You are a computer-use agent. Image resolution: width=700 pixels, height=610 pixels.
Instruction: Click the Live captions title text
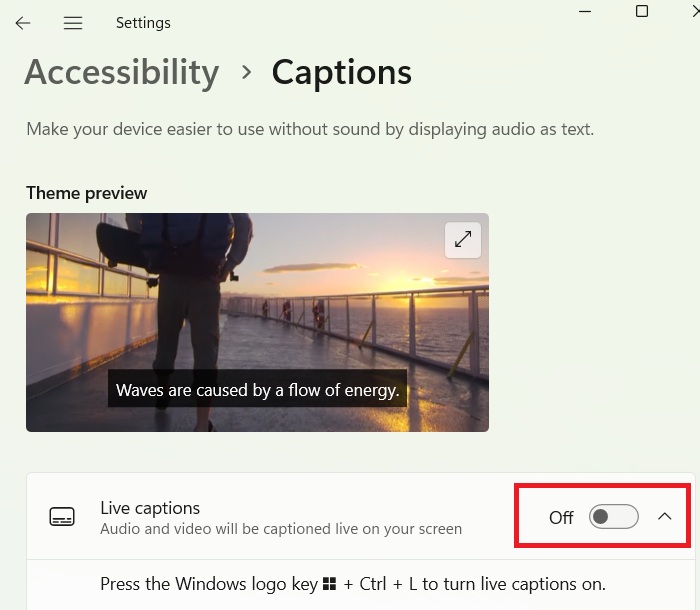[x=150, y=508]
